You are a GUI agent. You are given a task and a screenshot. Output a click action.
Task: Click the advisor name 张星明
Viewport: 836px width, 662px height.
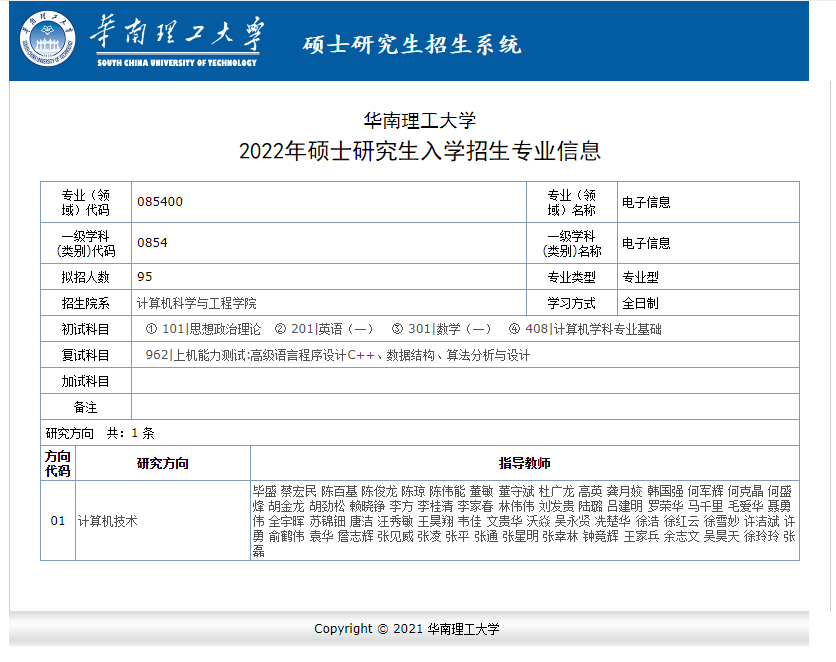[x=520, y=536]
